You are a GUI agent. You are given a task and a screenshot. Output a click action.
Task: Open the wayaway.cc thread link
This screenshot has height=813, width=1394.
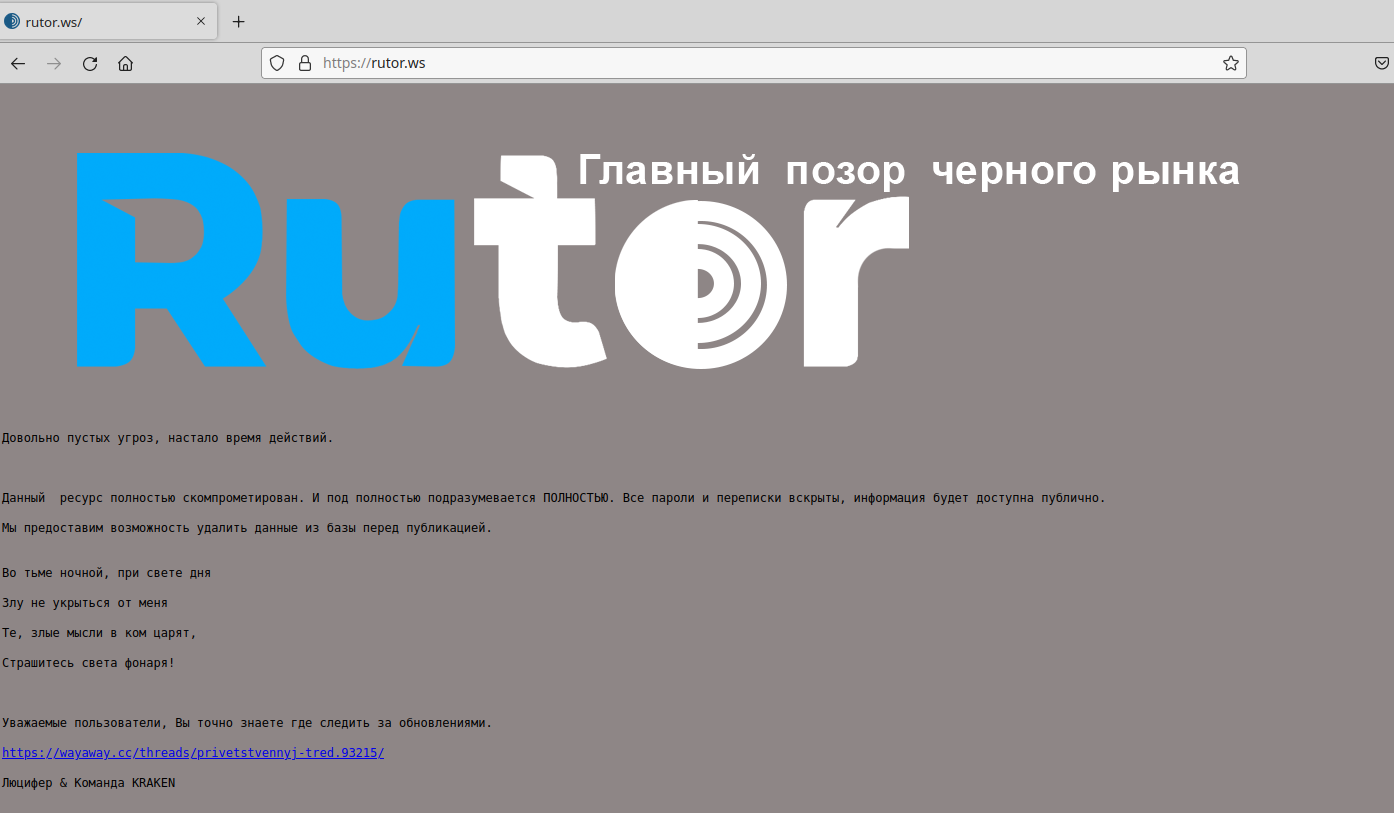click(193, 752)
